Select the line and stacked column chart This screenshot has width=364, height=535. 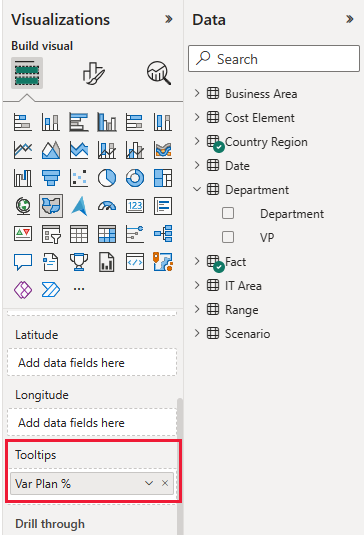pos(107,150)
